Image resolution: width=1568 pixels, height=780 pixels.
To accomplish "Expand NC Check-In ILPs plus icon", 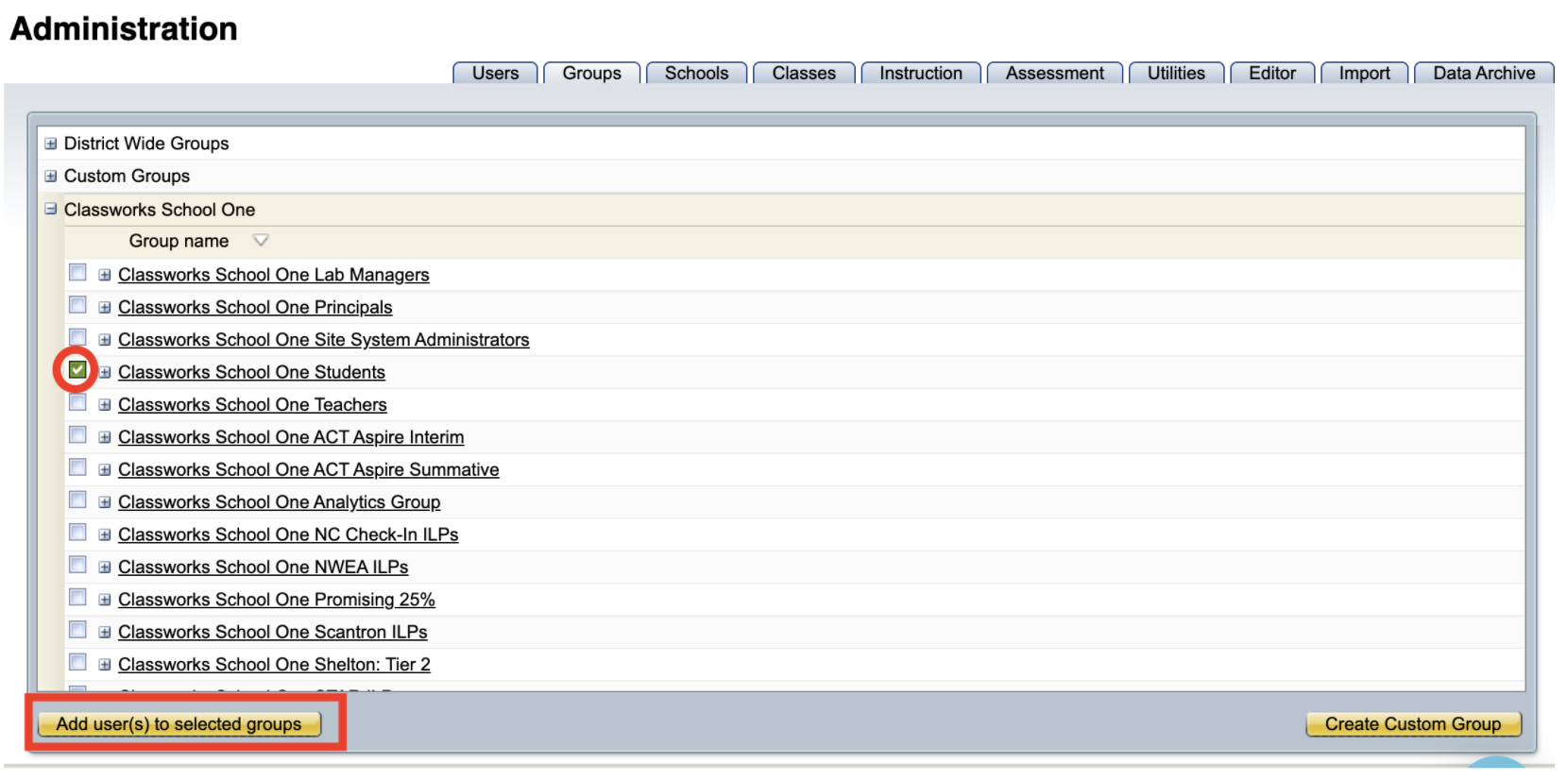I will tap(105, 534).
